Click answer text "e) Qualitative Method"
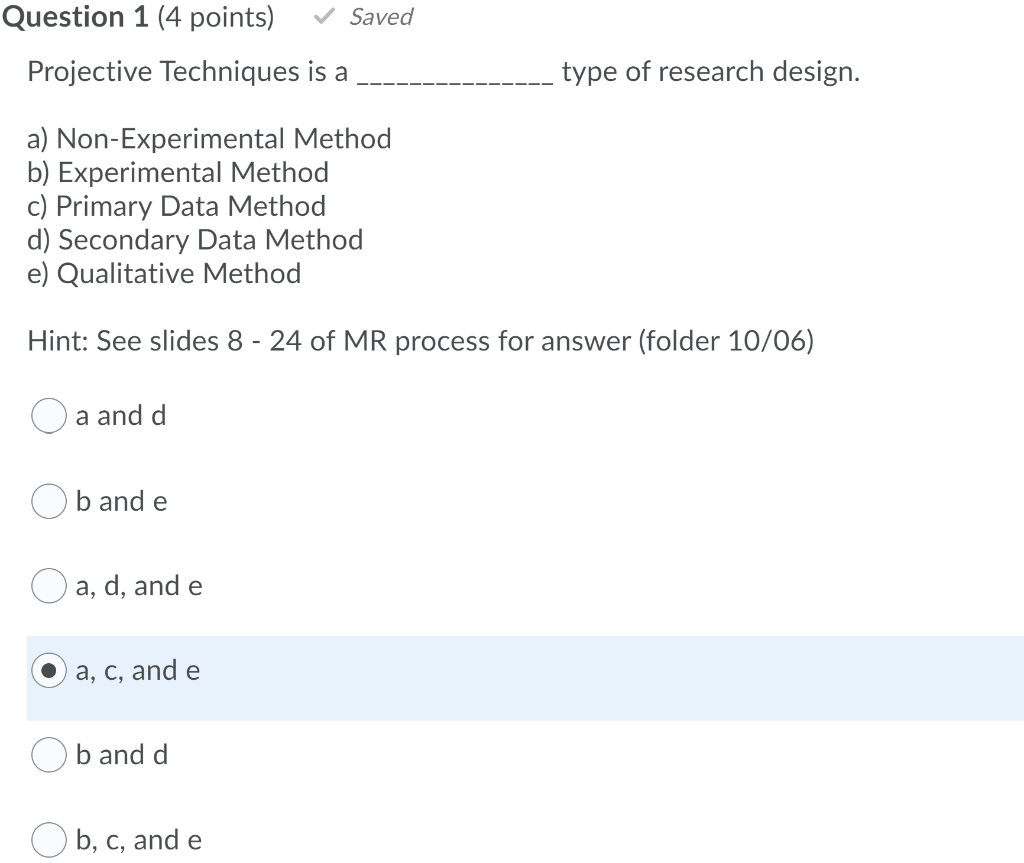Viewport: 1024px width, 863px height. [165, 273]
